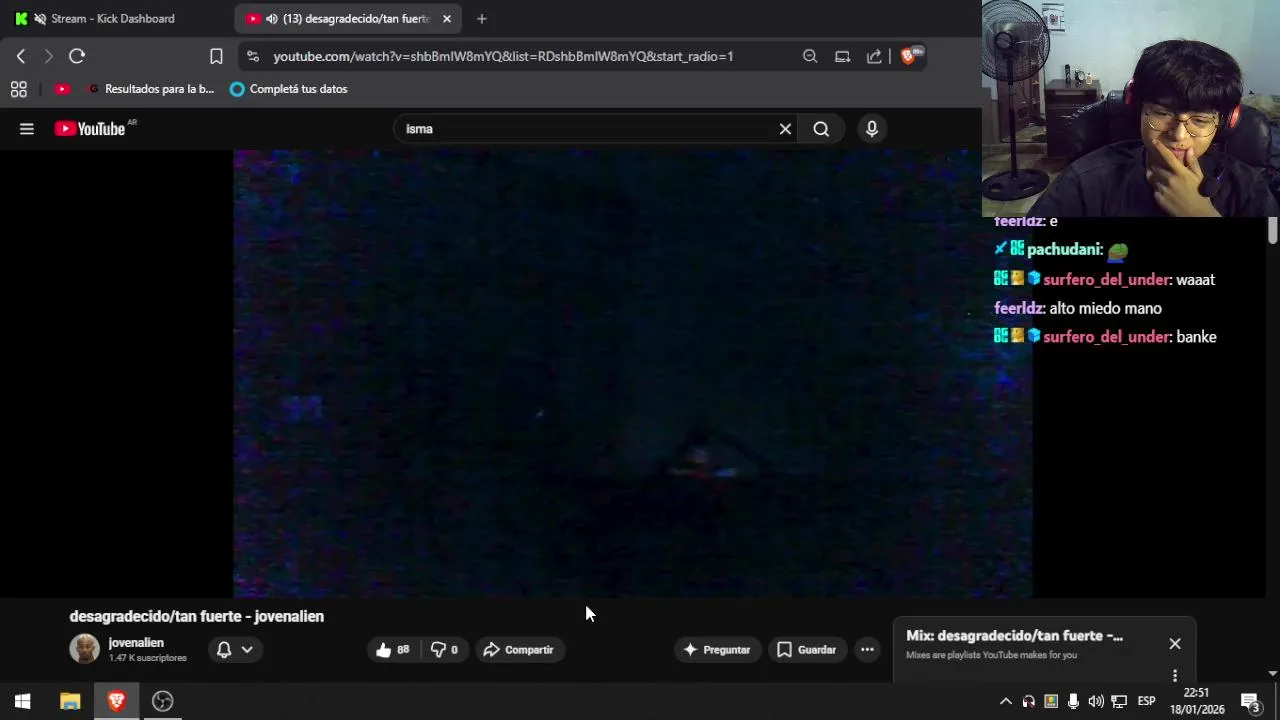
Task: Save video with Guardar button
Action: click(x=806, y=650)
